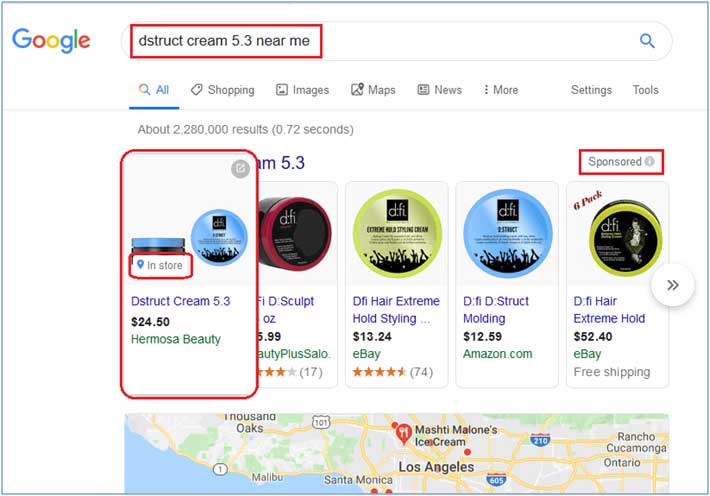Click the Hermosa Beauty seller name
This screenshot has height=496, width=710.
coord(176,339)
